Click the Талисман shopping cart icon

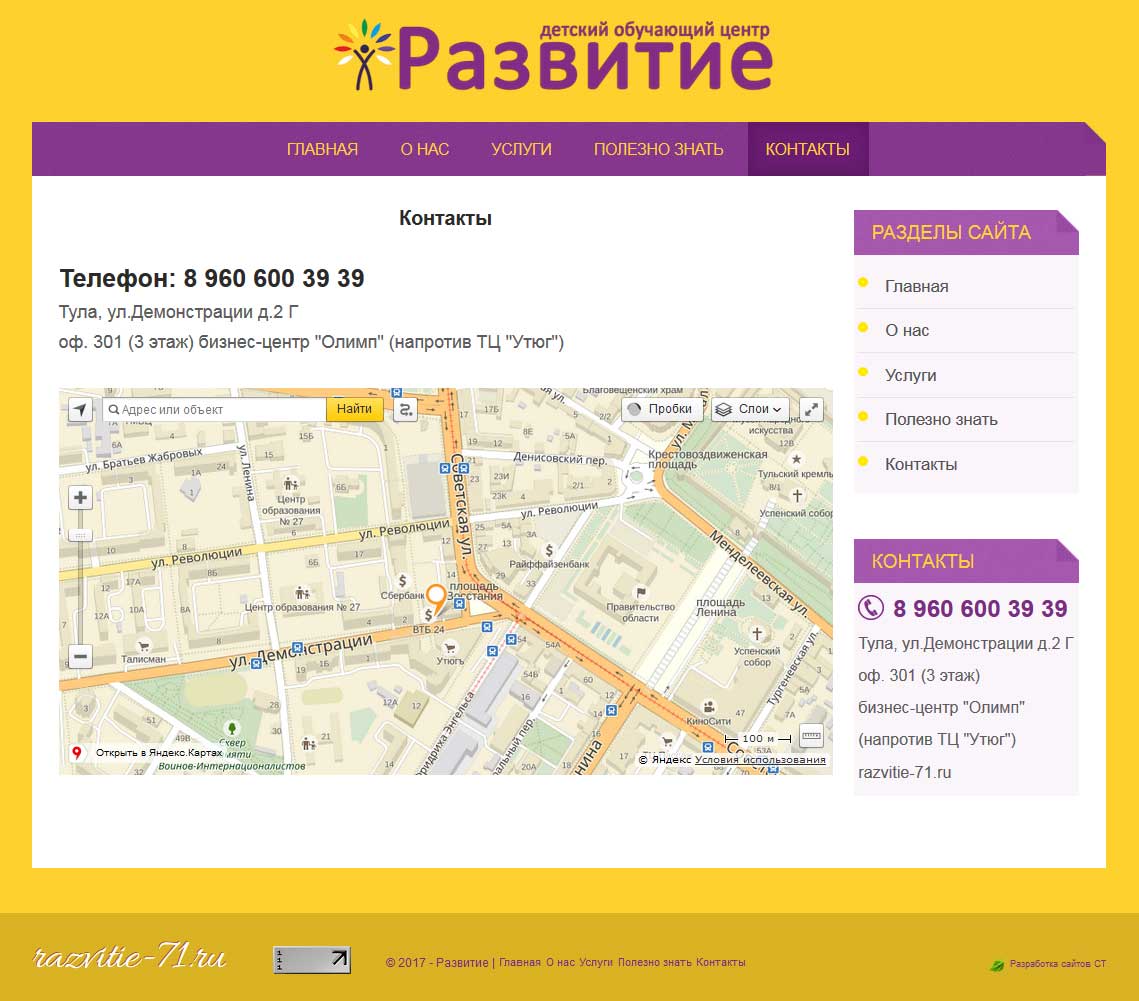144,645
